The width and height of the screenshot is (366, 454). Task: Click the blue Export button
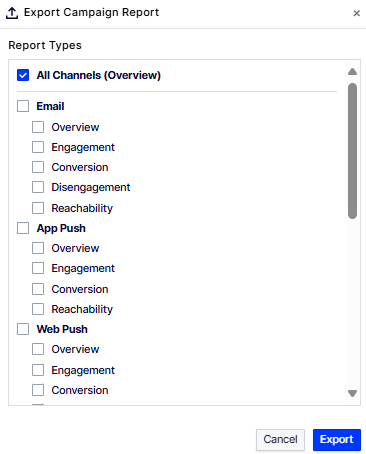coord(337,440)
